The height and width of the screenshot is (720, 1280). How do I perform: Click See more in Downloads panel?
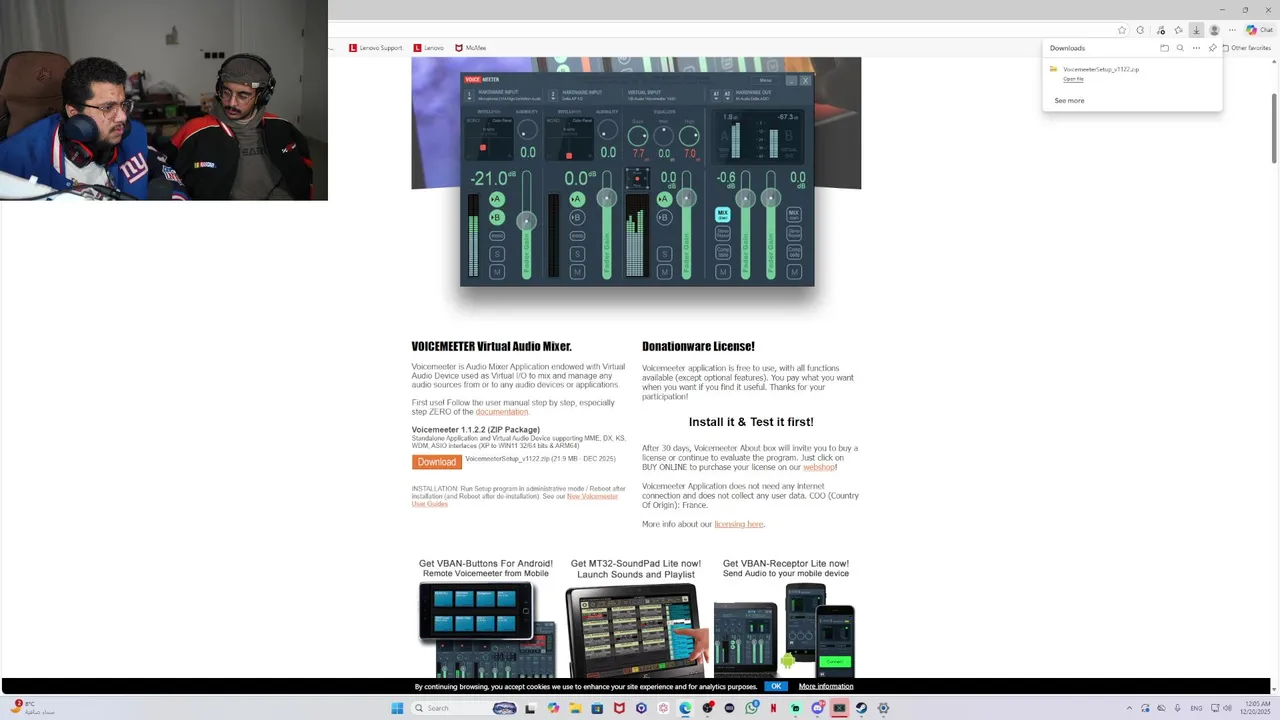tap(1069, 100)
